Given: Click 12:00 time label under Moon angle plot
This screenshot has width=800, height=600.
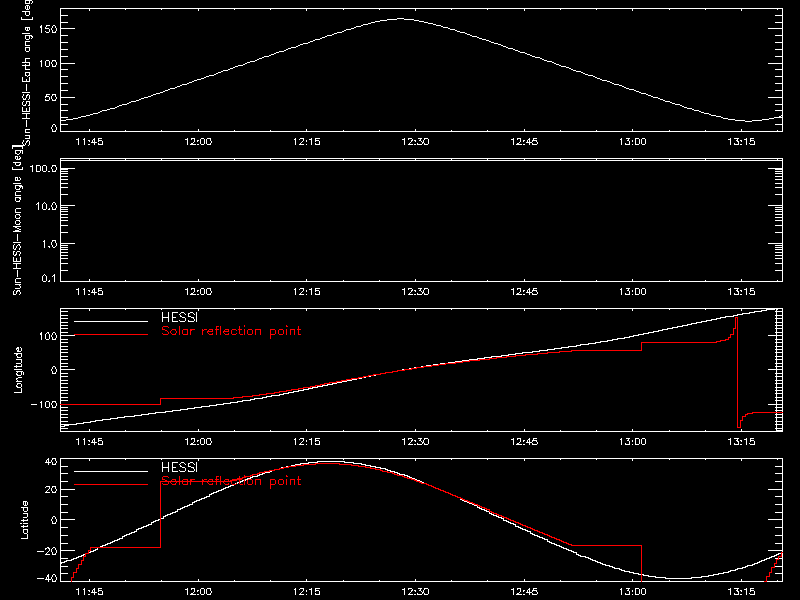Looking at the screenshot, I should click(198, 292).
